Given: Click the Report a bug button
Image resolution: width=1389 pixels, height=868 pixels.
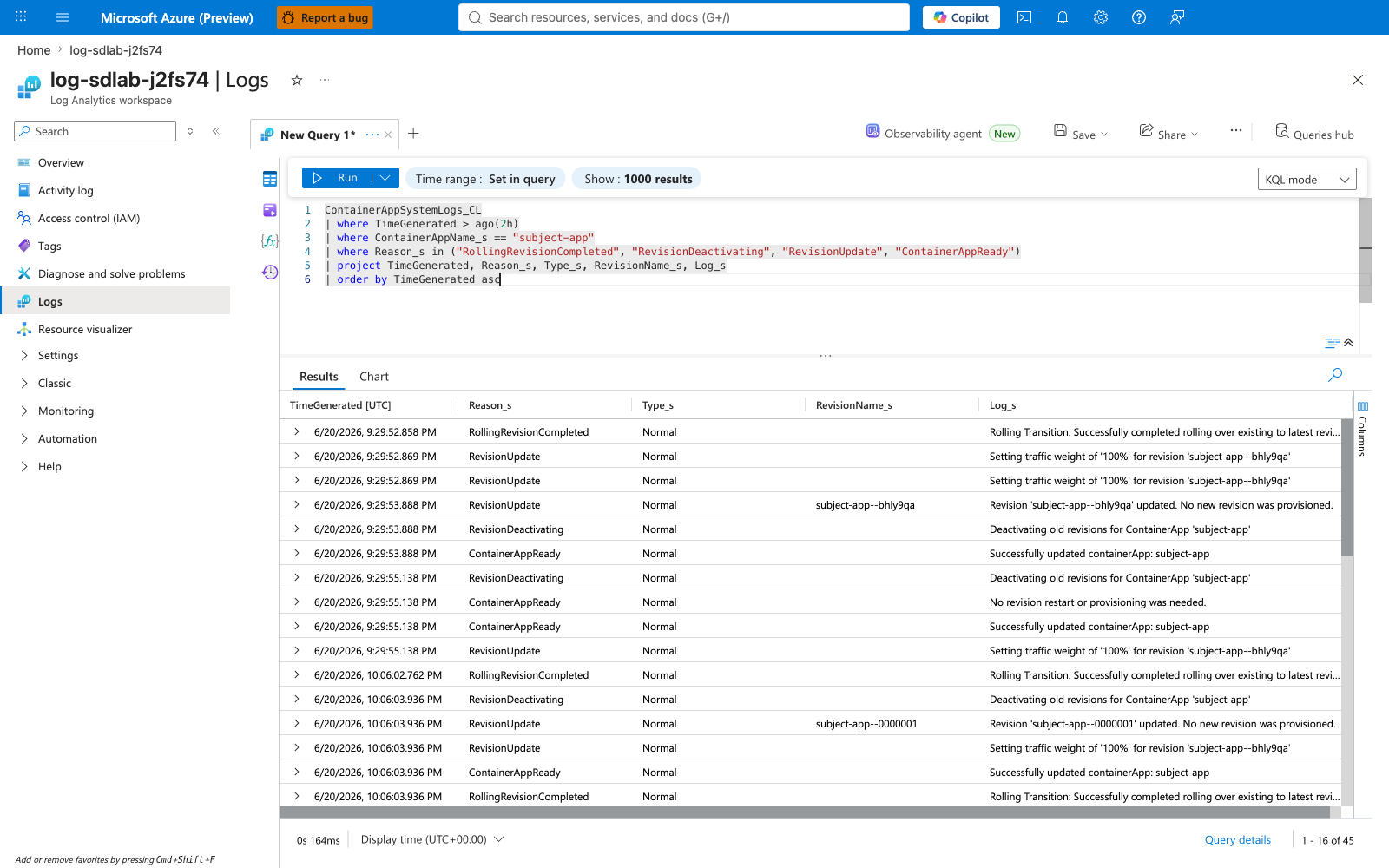Looking at the screenshot, I should [325, 17].
